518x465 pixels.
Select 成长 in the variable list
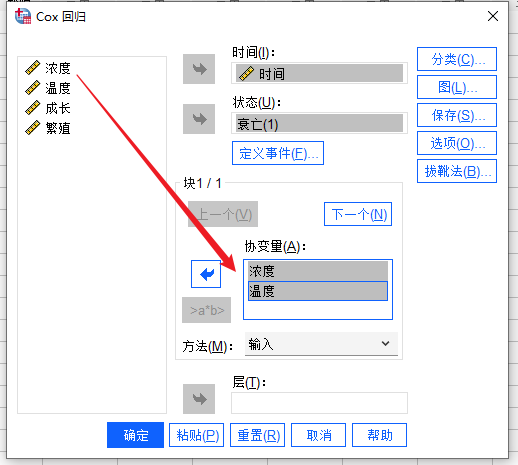click(58, 108)
